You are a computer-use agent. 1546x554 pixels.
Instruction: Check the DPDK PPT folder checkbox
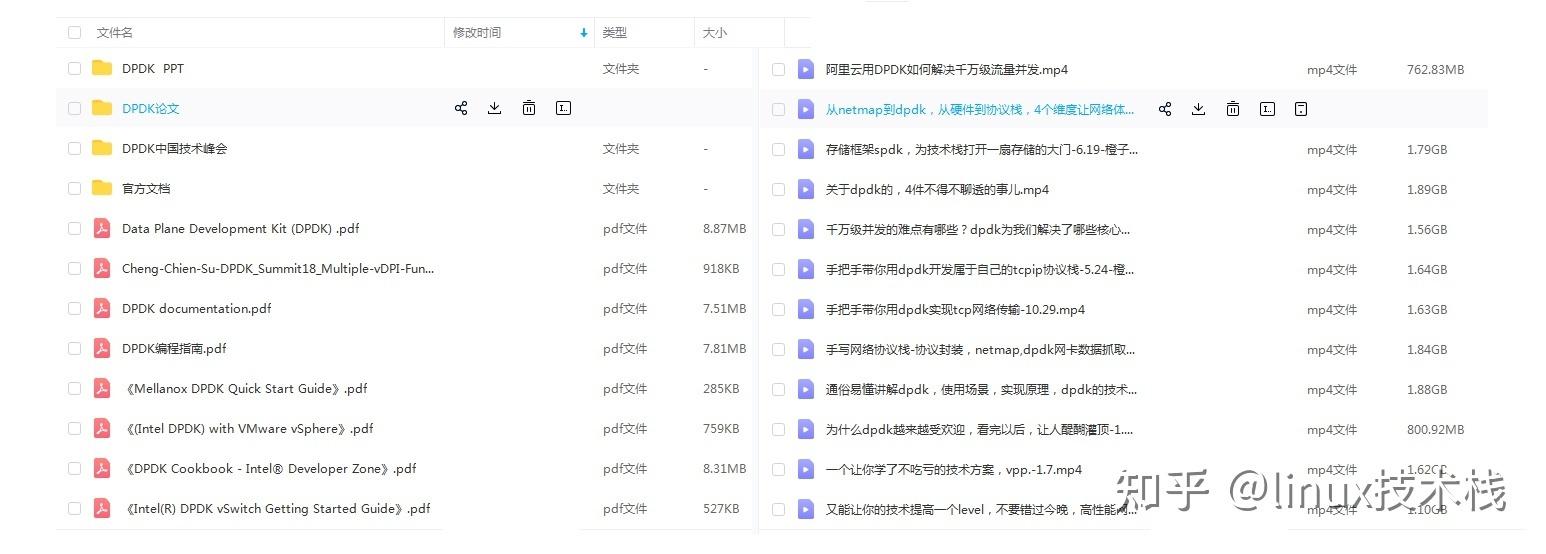click(x=74, y=68)
